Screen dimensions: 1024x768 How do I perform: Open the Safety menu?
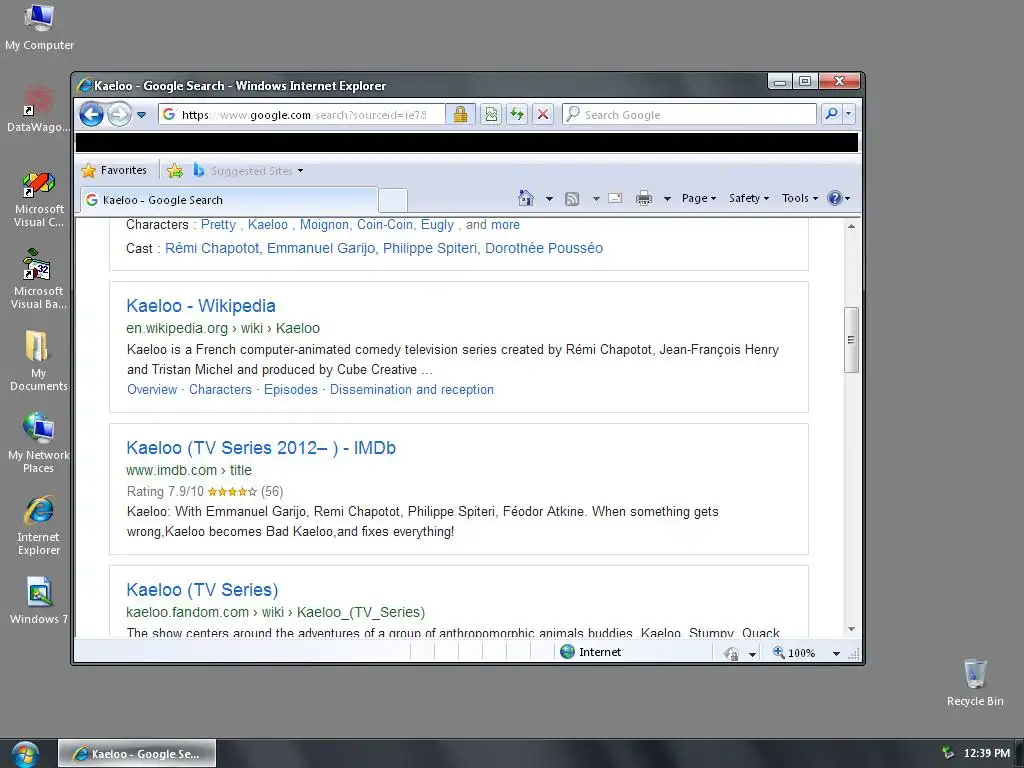(748, 198)
